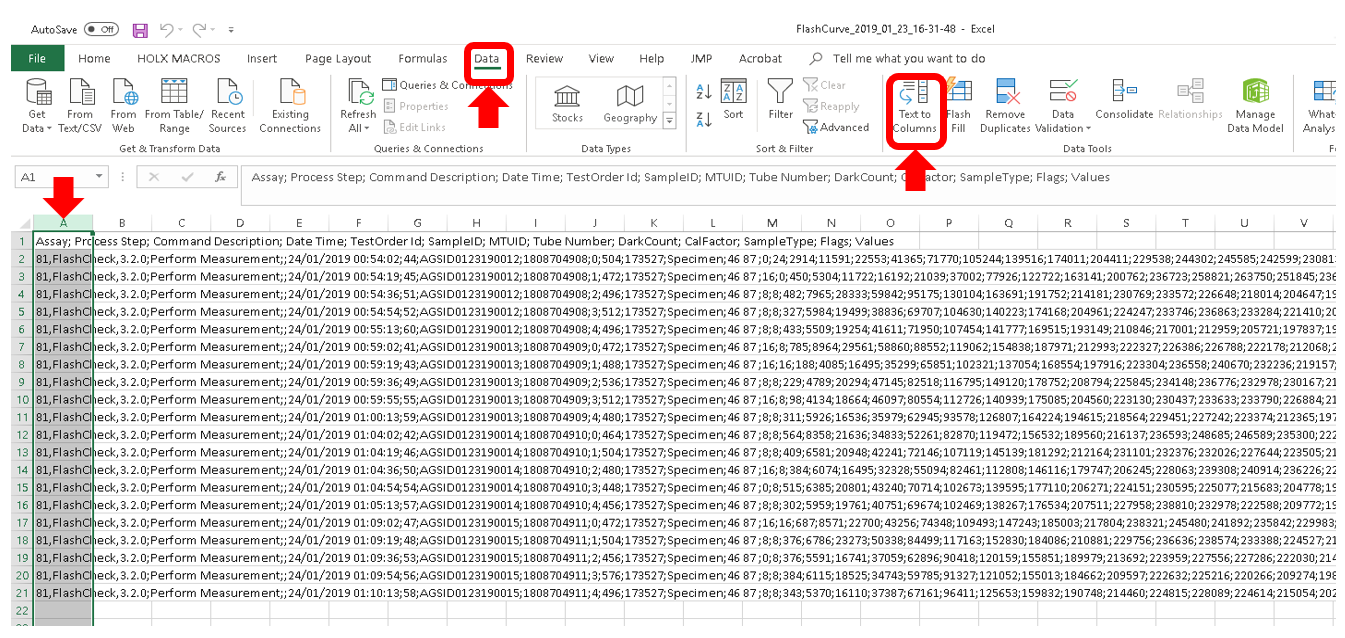Click the Save icon in title bar
This screenshot has width=1345, height=638.
point(140,30)
